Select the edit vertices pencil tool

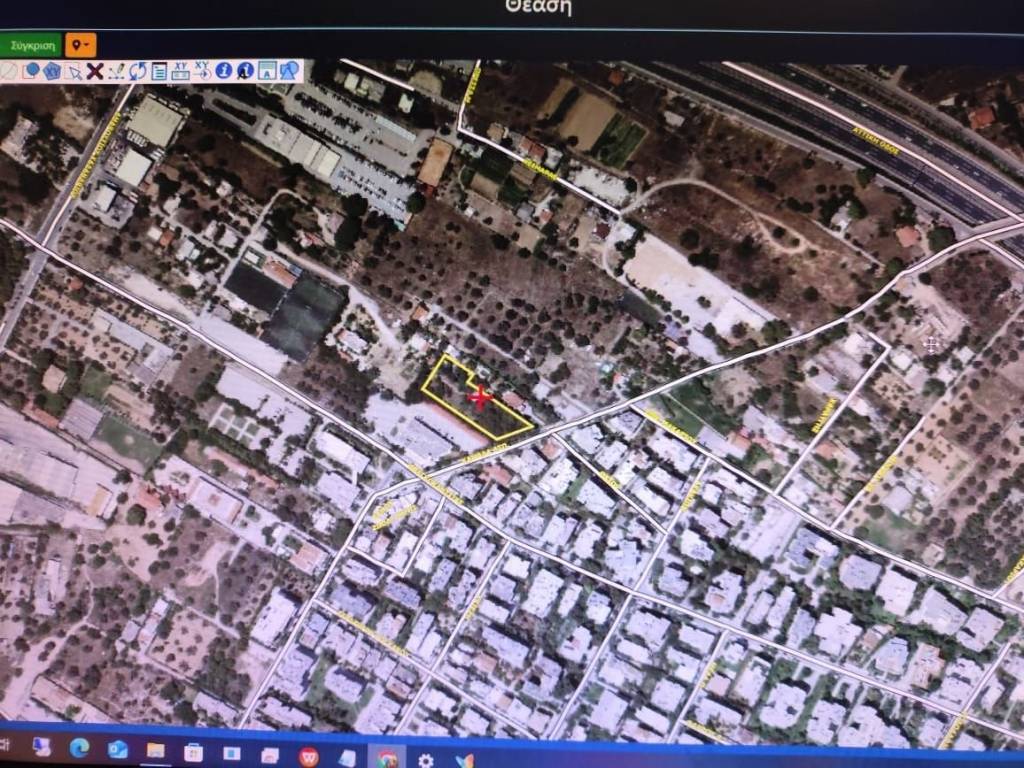pos(116,70)
